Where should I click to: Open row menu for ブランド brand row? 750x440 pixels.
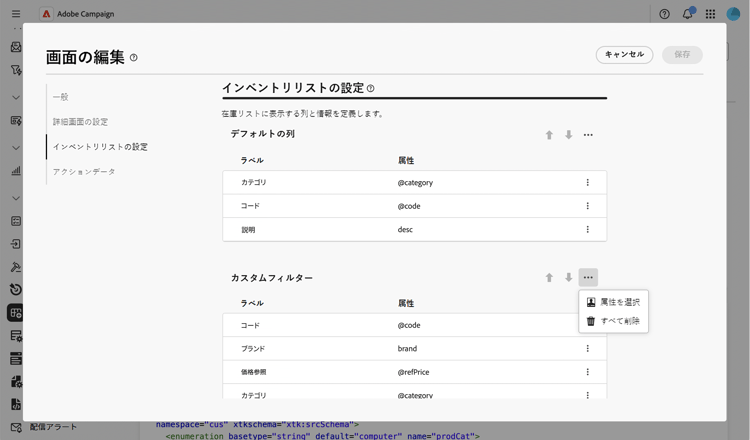click(587, 348)
